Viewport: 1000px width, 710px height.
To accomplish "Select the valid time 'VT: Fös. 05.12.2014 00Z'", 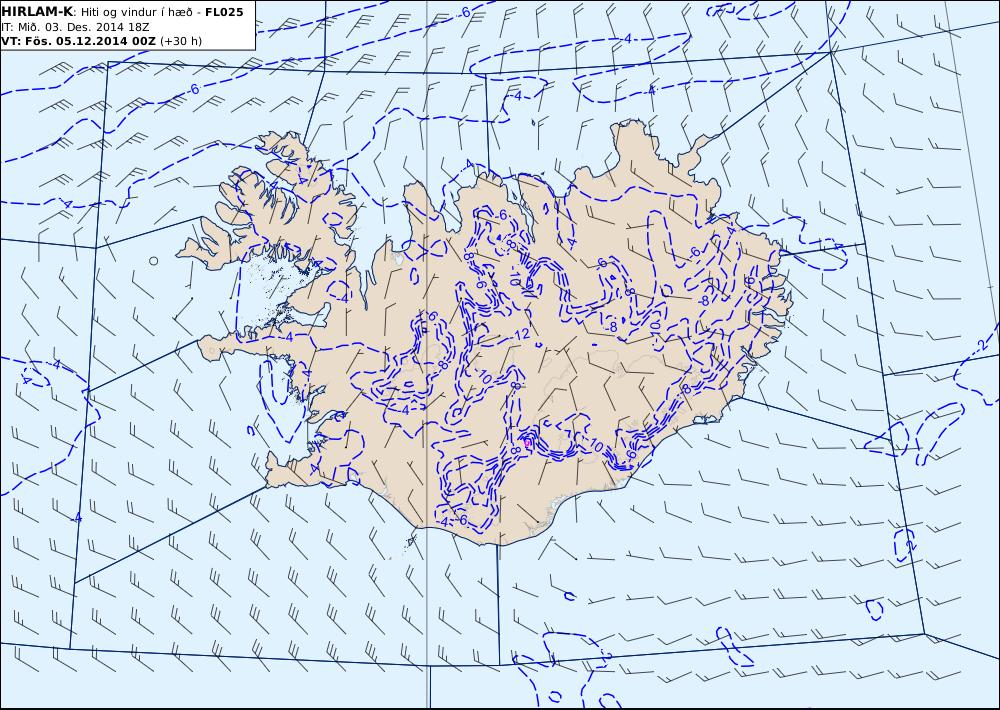I will pos(78,41).
